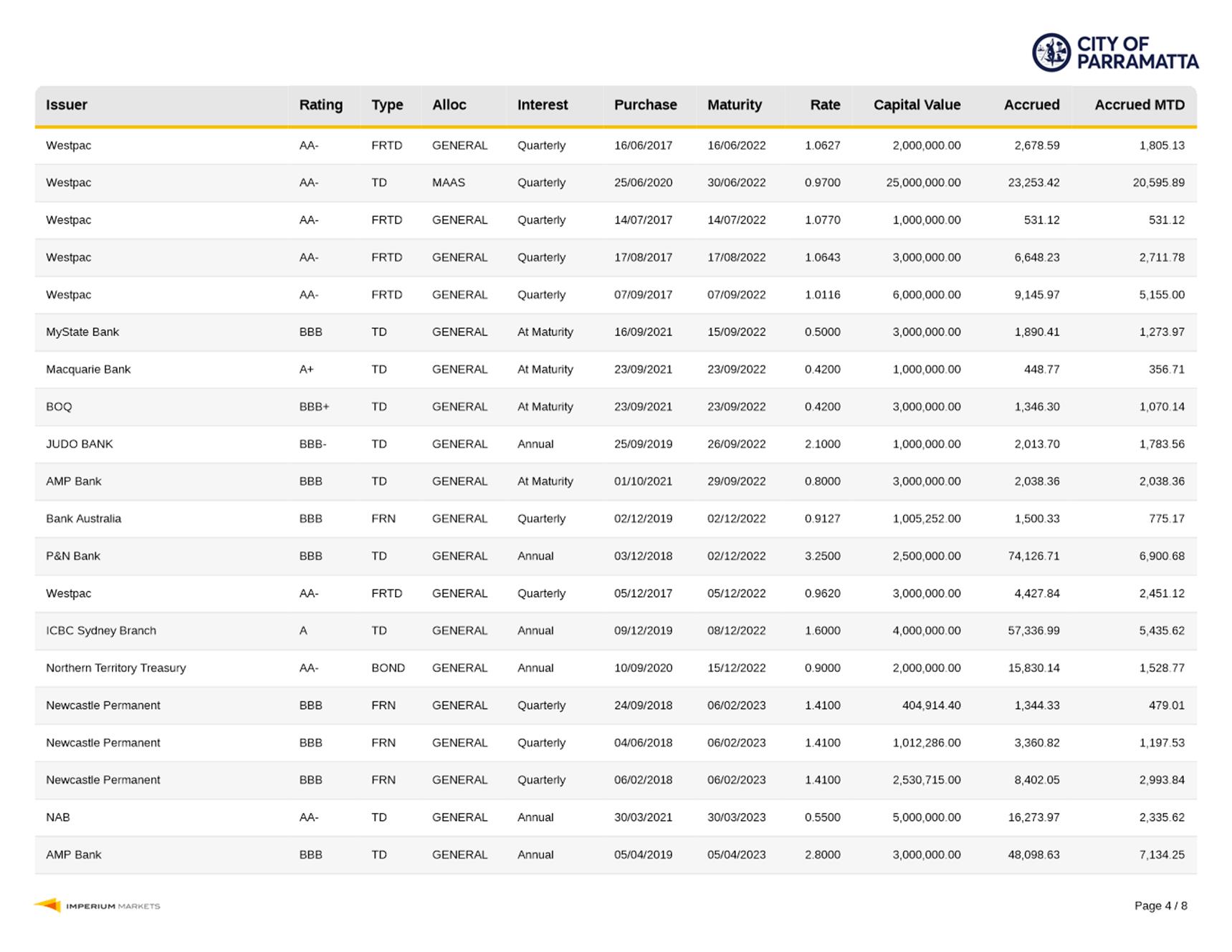Select accrued MTD 7,134.25
The height and width of the screenshot is (952, 1232).
click(x=1162, y=855)
